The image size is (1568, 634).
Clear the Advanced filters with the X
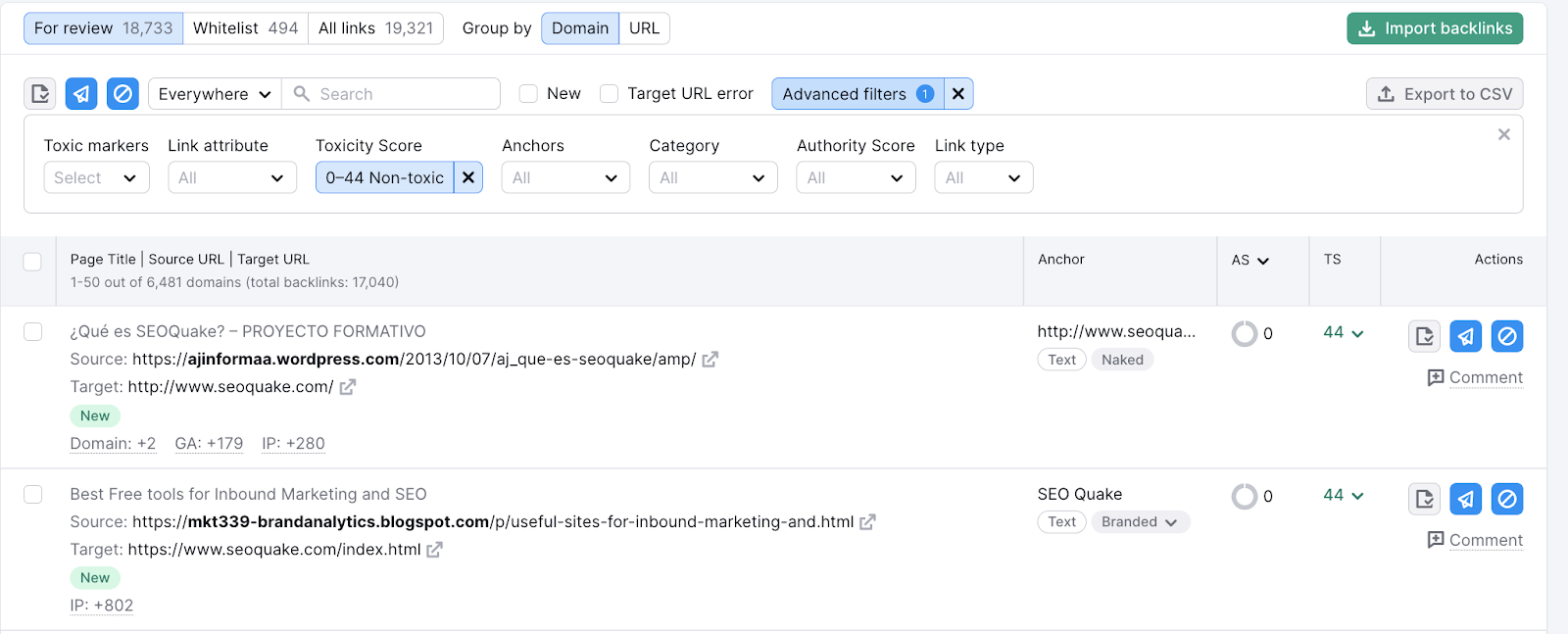pyautogui.click(x=958, y=94)
